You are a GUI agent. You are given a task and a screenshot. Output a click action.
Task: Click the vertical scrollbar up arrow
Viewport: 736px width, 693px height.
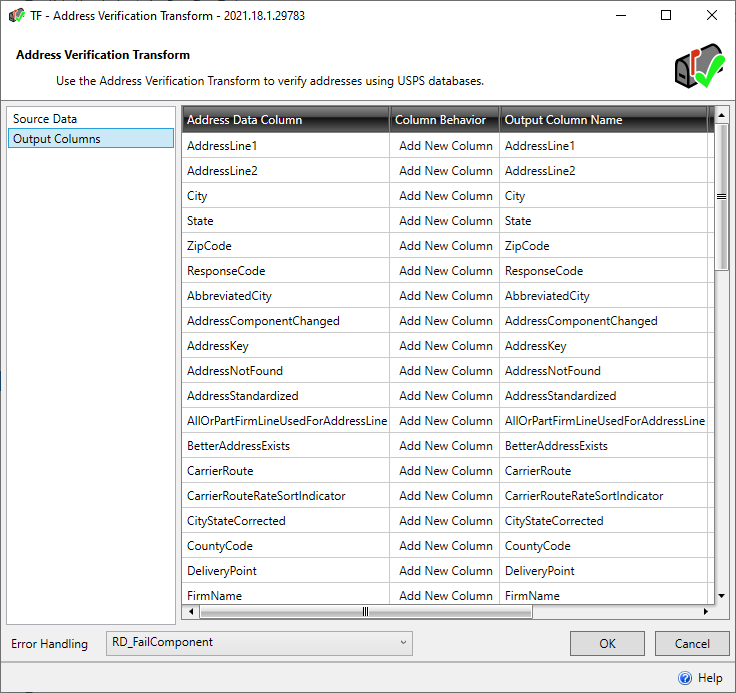pyautogui.click(x=721, y=115)
